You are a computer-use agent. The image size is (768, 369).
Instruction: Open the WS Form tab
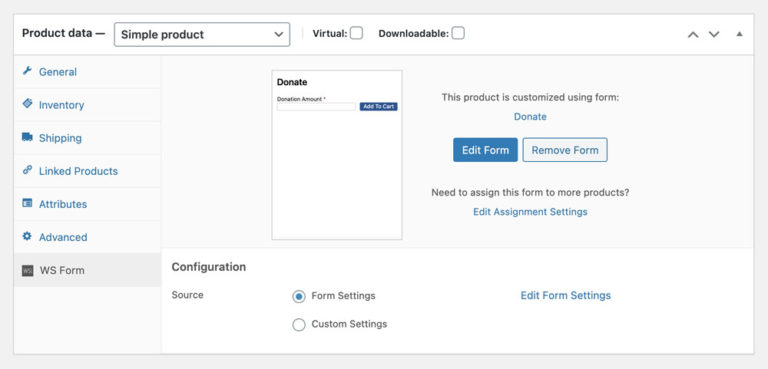pyautogui.click(x=87, y=270)
